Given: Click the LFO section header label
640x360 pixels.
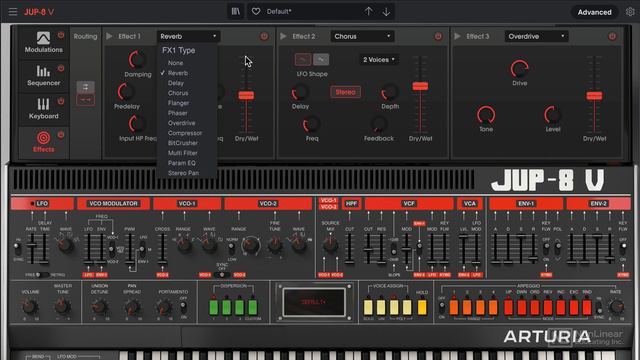Looking at the screenshot, I should [x=42, y=203].
